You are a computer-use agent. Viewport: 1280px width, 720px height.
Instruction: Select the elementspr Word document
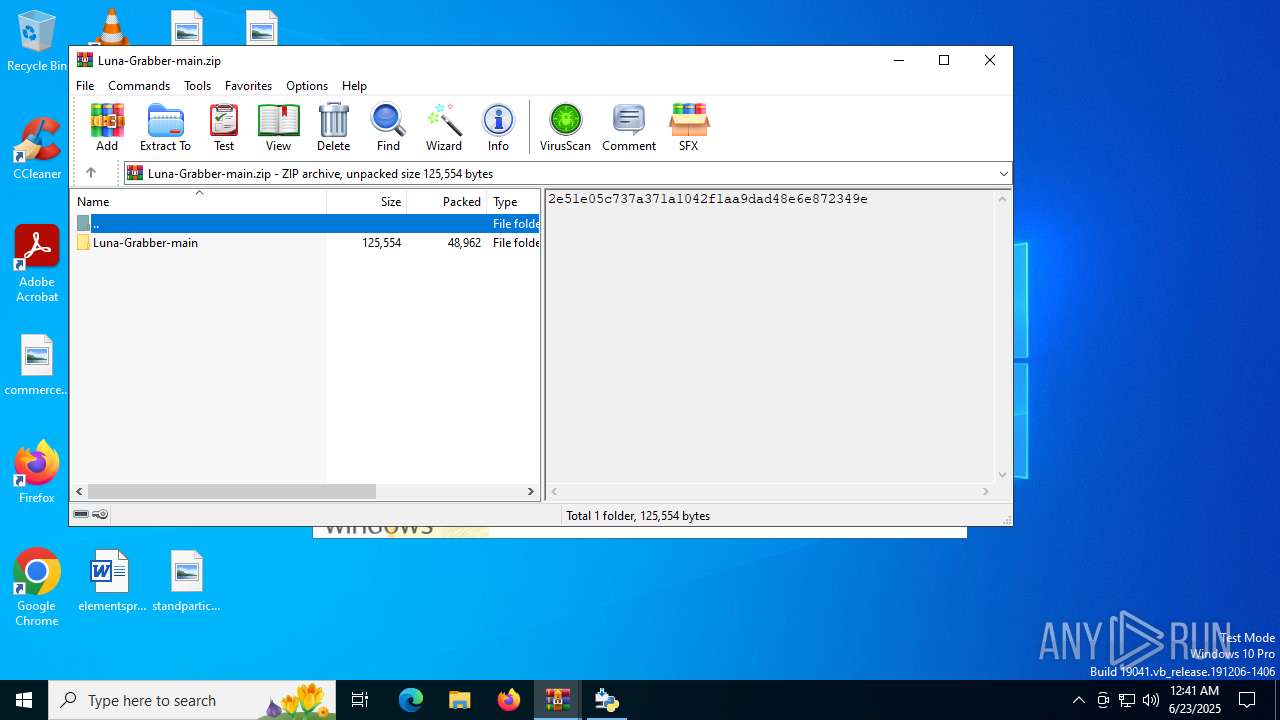click(111, 581)
